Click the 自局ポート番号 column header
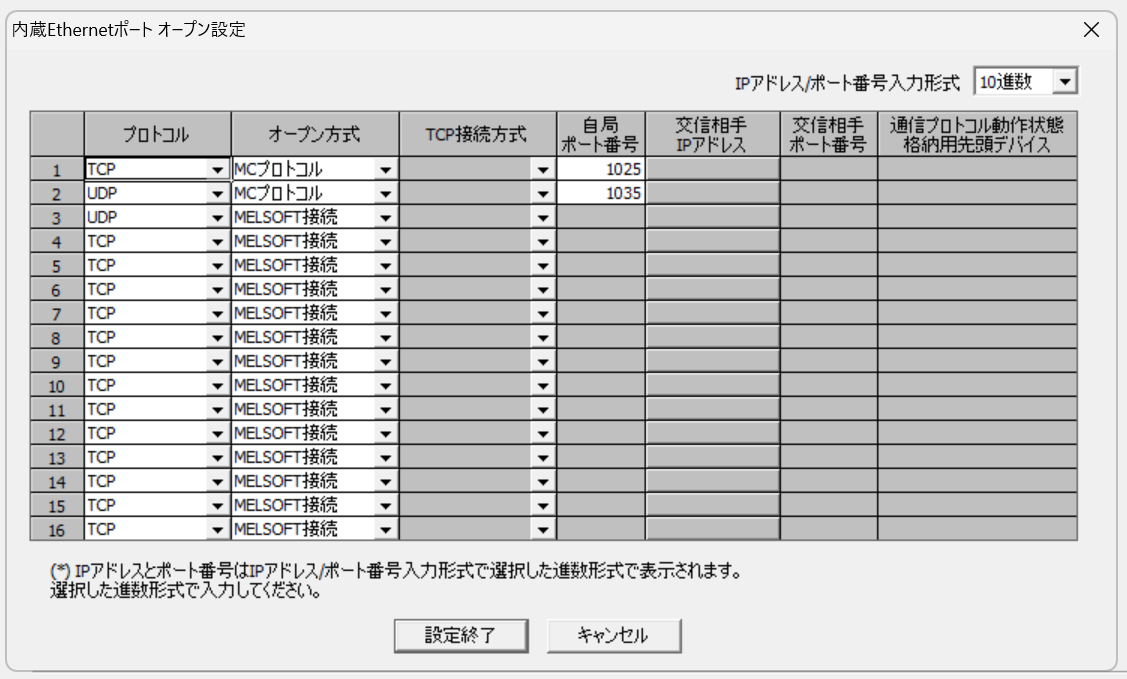Screen dimensions: 1127x679 pyautogui.click(x=601, y=134)
